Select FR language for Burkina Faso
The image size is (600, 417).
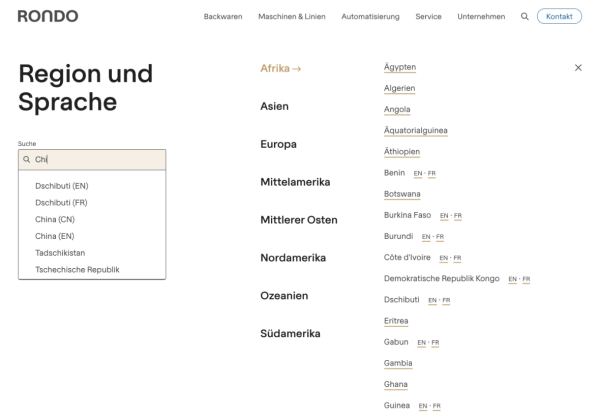click(458, 216)
